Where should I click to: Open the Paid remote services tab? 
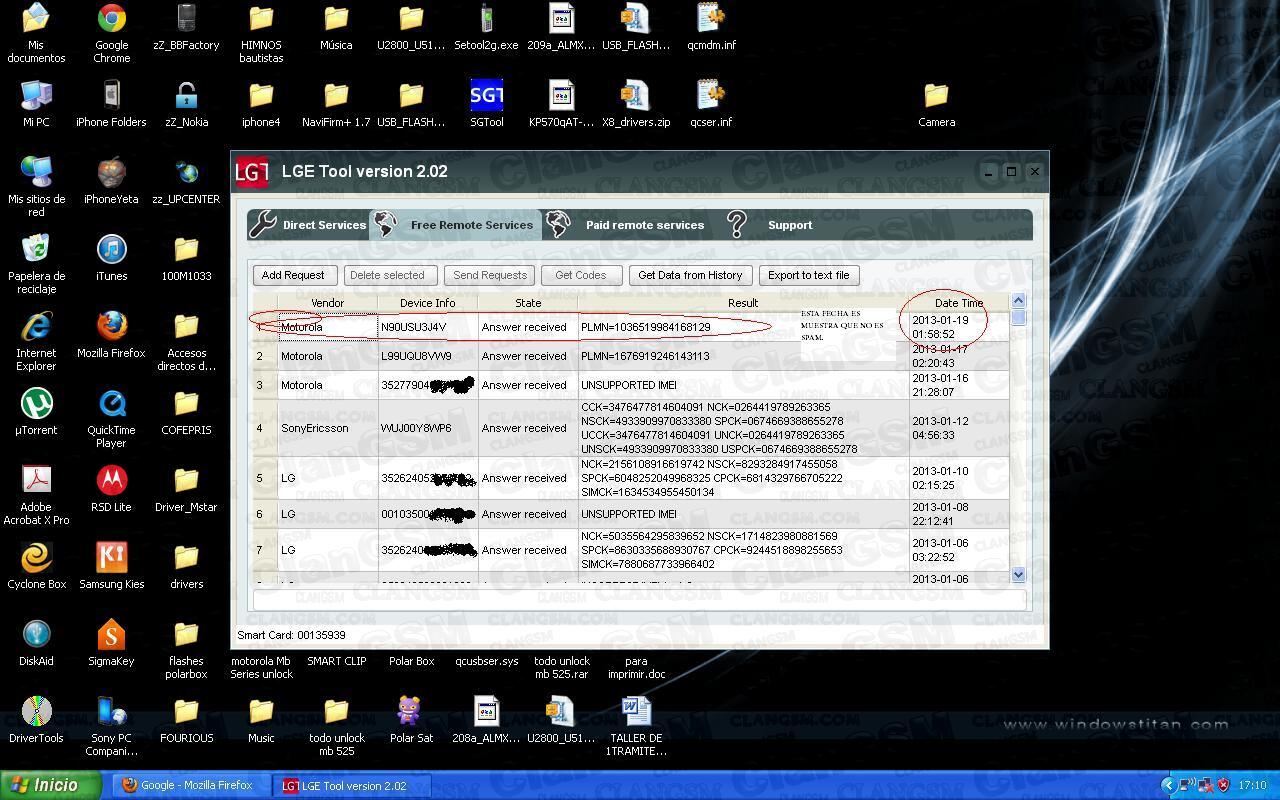[x=627, y=225]
